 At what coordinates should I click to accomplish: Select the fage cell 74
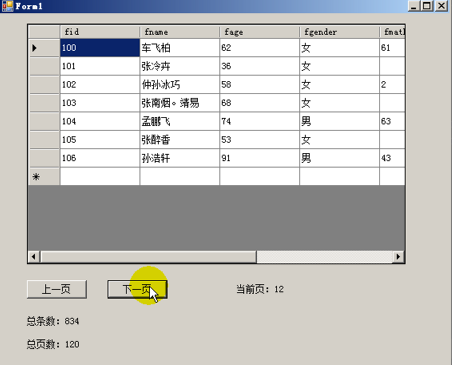(x=259, y=121)
